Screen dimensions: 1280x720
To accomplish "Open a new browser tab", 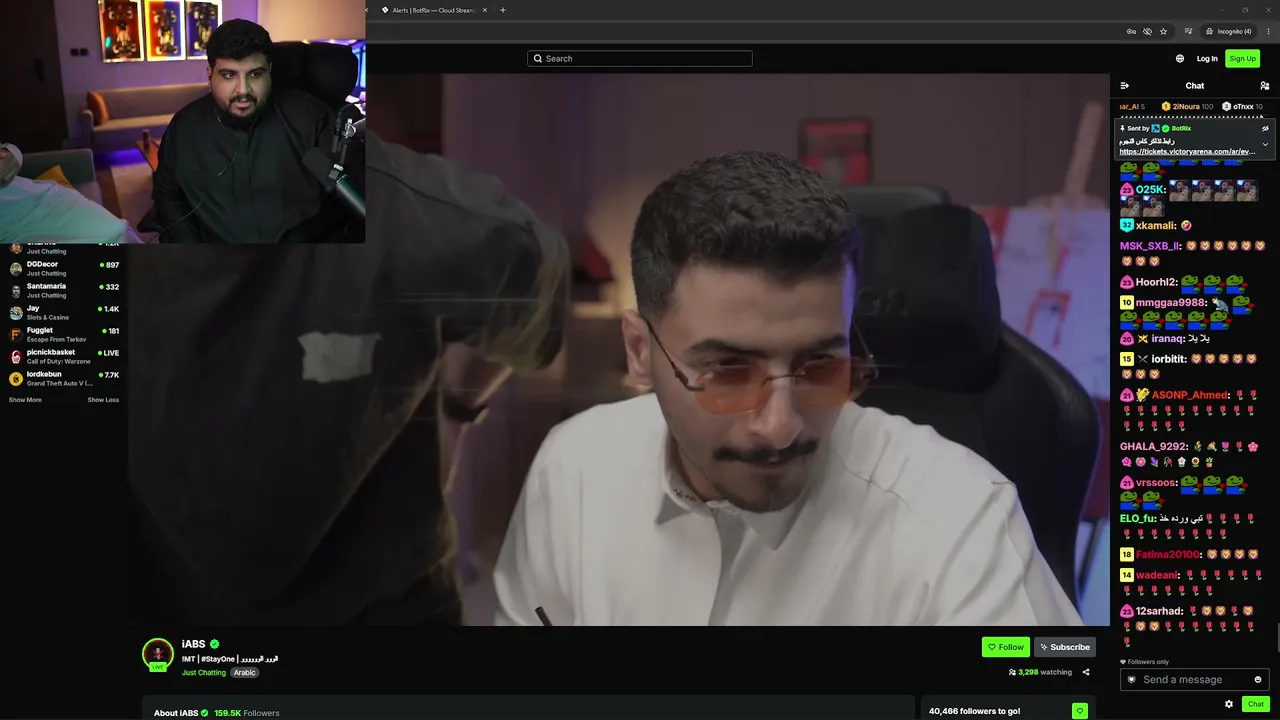I will click(x=503, y=10).
